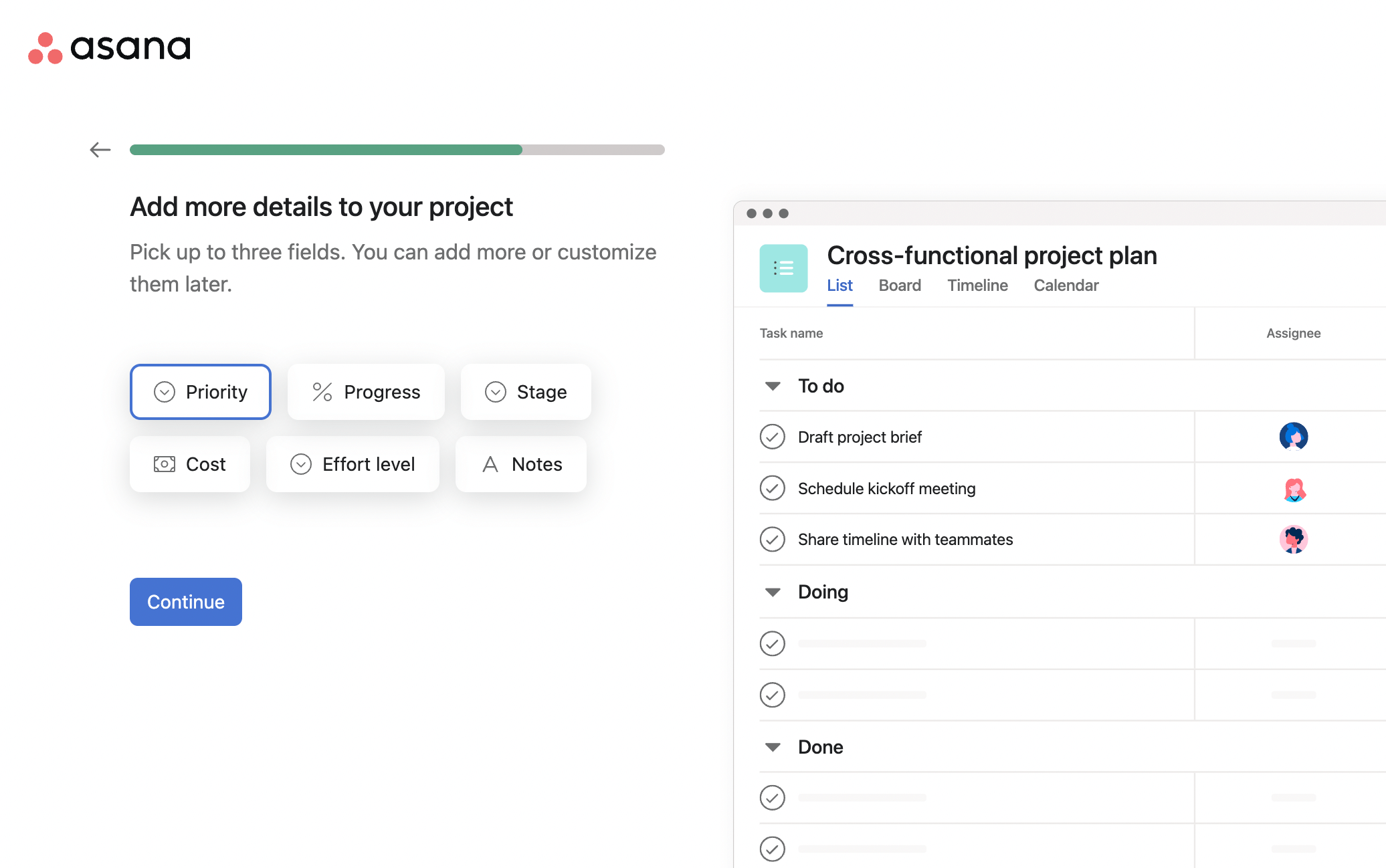Viewport: 1386px width, 868px height.
Task: Choose the Notes text field option
Action: coord(521,464)
